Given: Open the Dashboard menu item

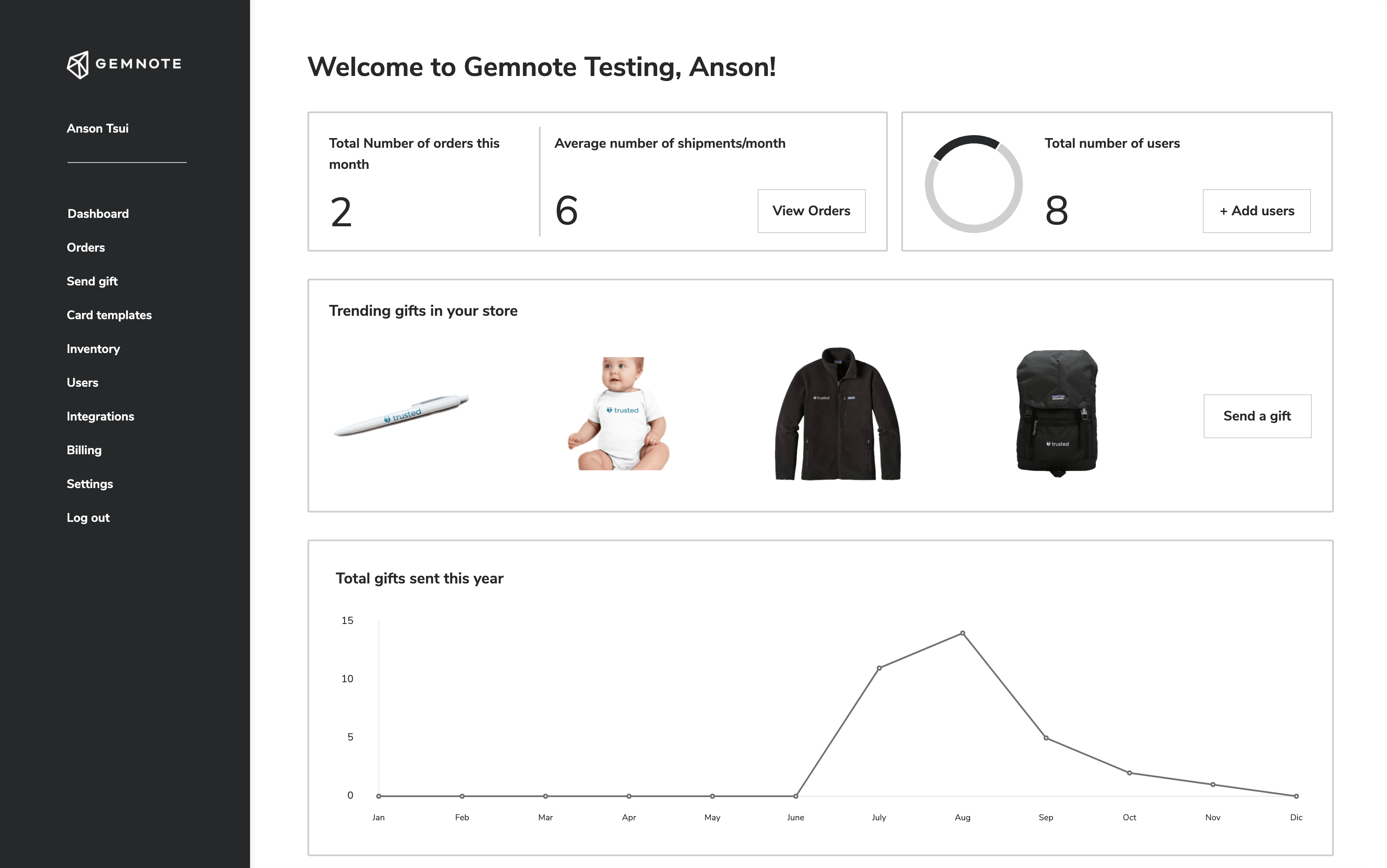Looking at the screenshot, I should pyautogui.click(x=98, y=214).
